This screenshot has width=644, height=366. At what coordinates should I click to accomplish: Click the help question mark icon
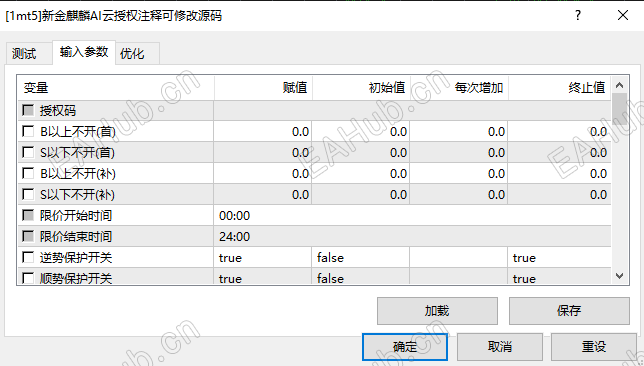pos(578,16)
